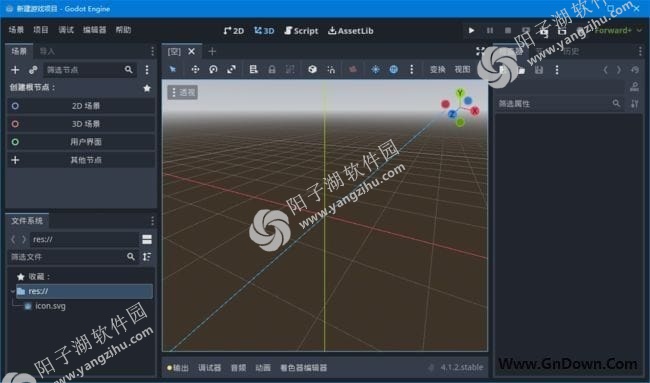The height and width of the screenshot is (383, 650).
Task: Open sun and environment settings dots
Action: [411, 69]
